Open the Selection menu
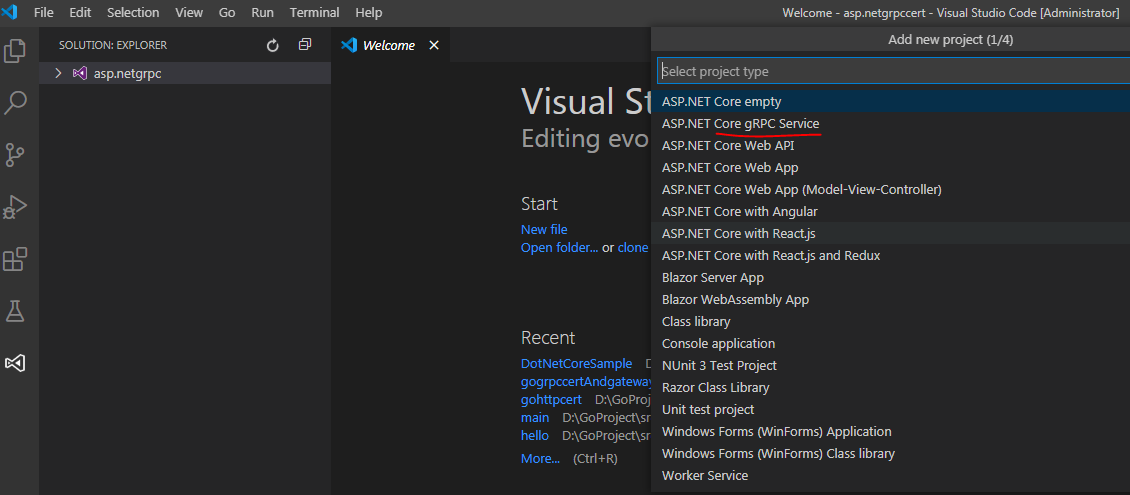1130x495 pixels. click(133, 13)
